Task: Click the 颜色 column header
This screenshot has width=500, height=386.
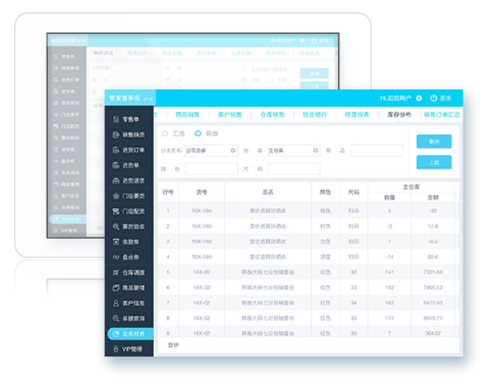Action: [325, 192]
